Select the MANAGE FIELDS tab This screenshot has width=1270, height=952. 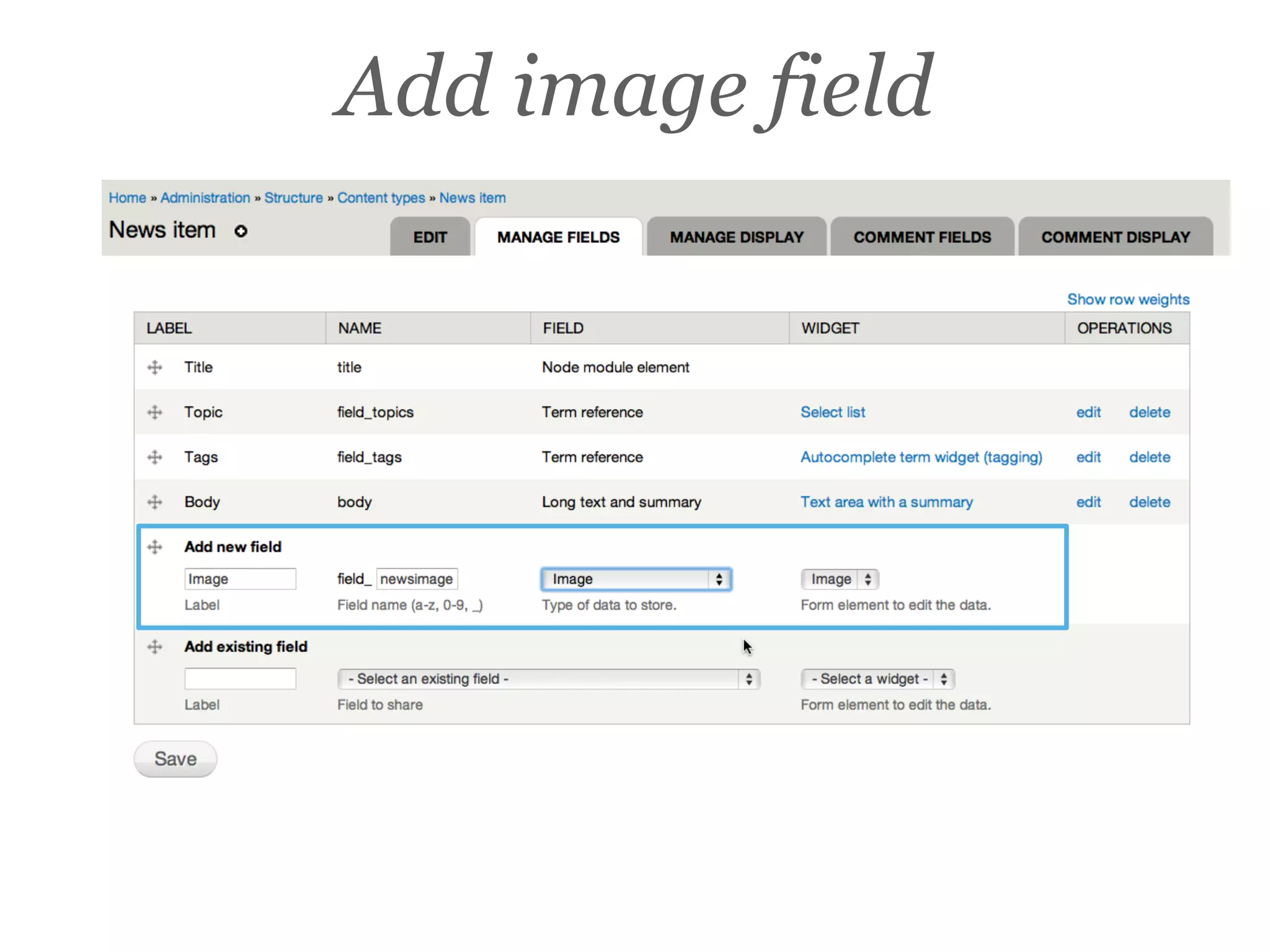[558, 237]
